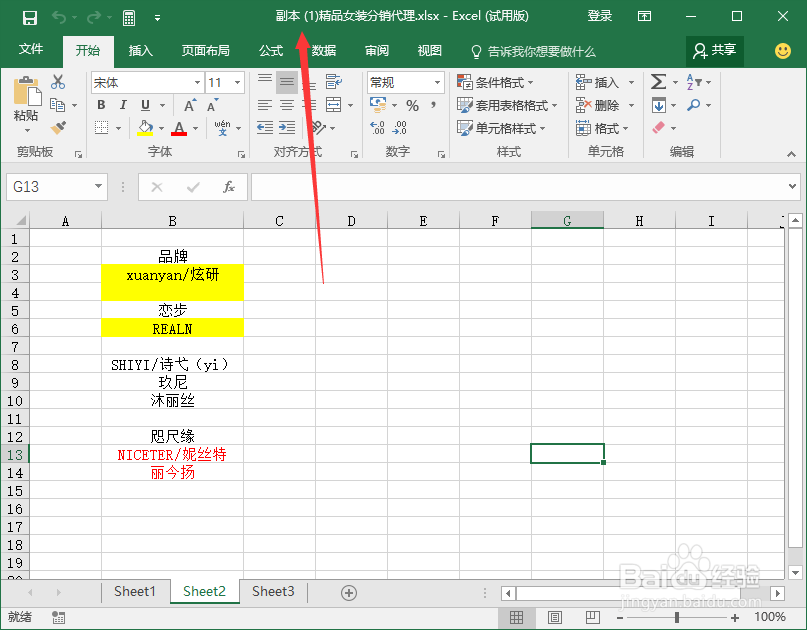Image resolution: width=807 pixels, height=630 pixels.
Task: Toggle top align icon
Action: (x=265, y=81)
